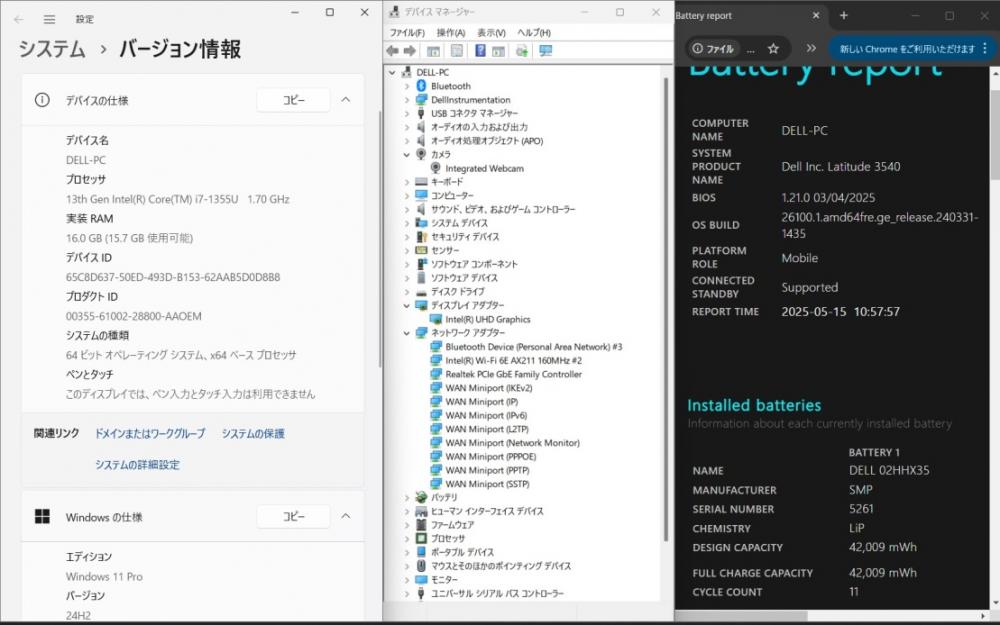Image resolution: width=1000 pixels, height=625 pixels.
Task: Click コピー button for Windows の仕様
Action: tap(293, 516)
